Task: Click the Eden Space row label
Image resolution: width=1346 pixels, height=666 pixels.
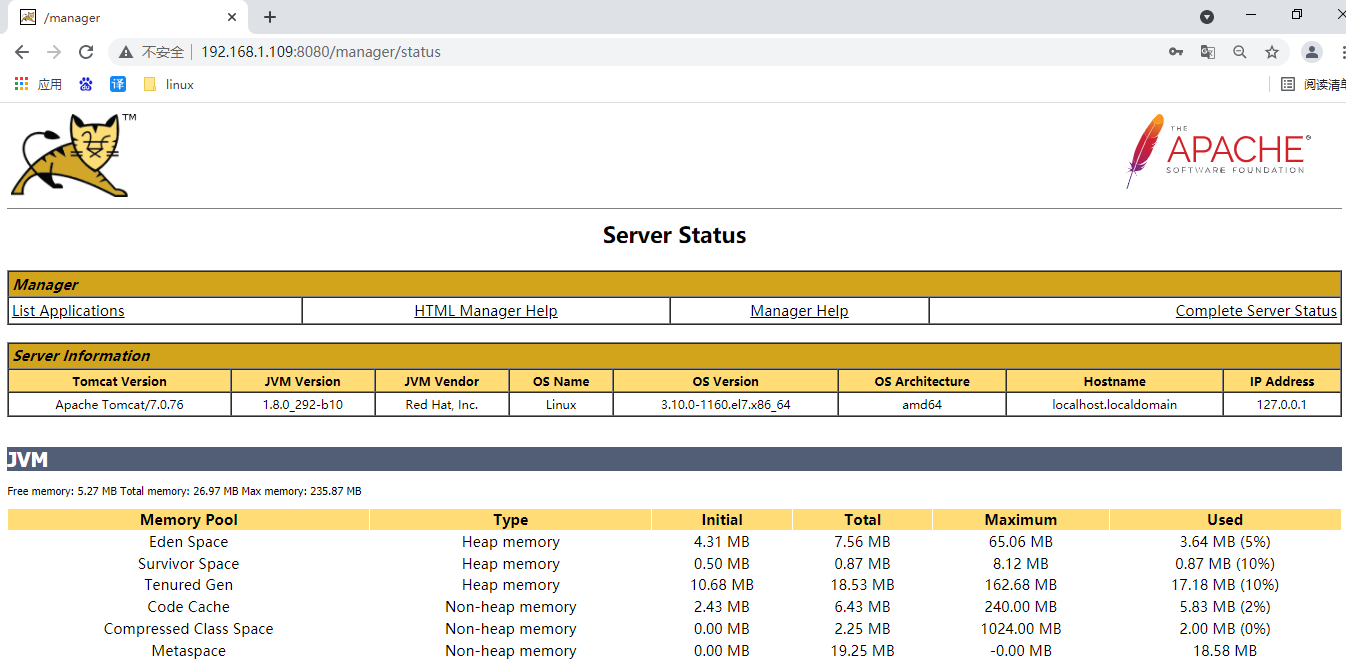Action: point(188,542)
